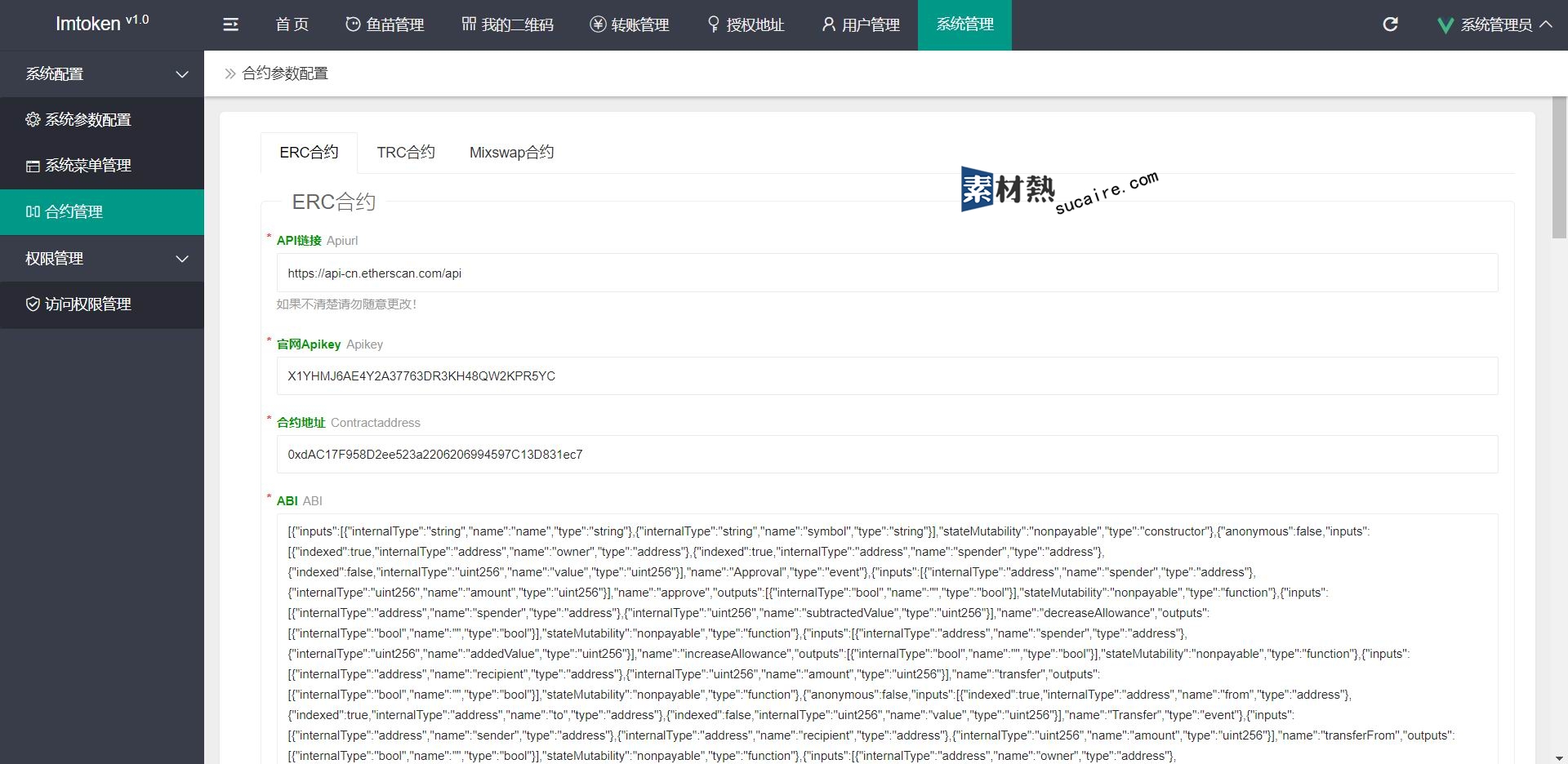This screenshot has width=1568, height=764.
Task: Toggle the sidebar collapse hamburger icon
Action: [x=231, y=24]
